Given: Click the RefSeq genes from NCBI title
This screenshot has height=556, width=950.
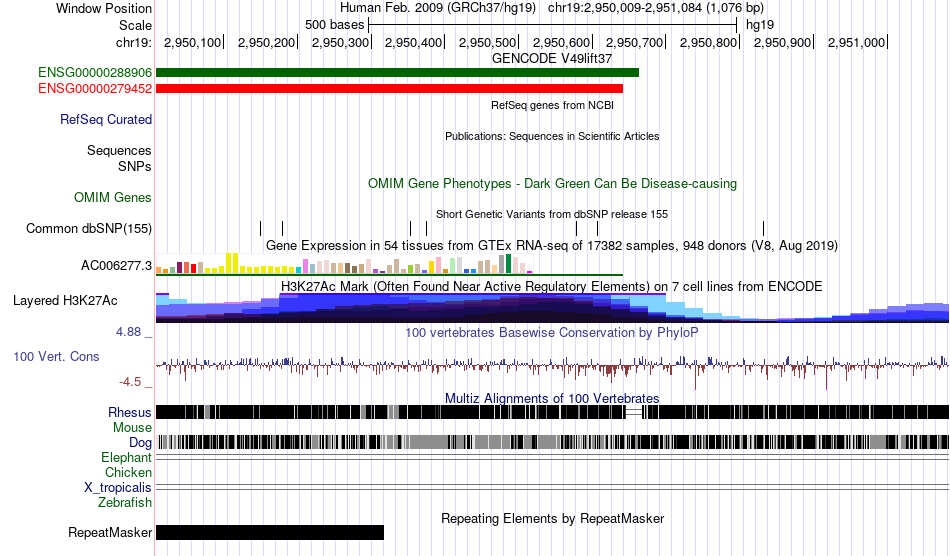Looking at the screenshot, I should coord(553,105).
